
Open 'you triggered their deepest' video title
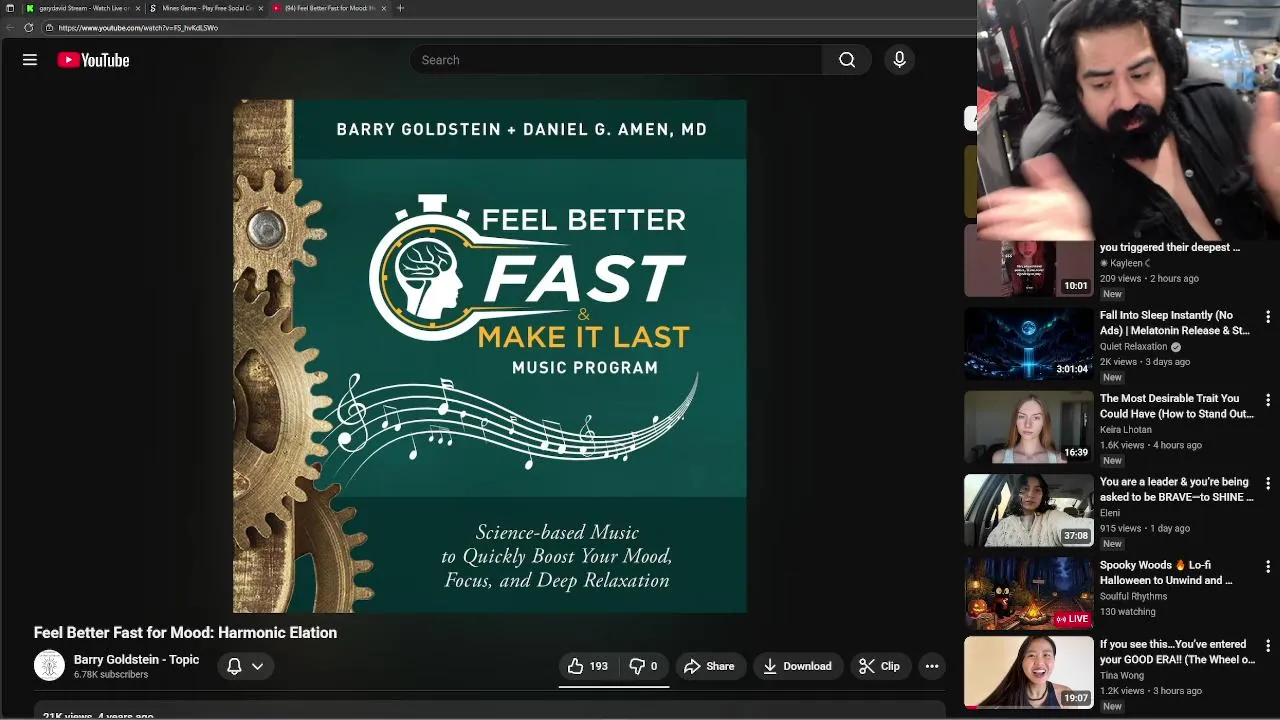(x=1170, y=247)
